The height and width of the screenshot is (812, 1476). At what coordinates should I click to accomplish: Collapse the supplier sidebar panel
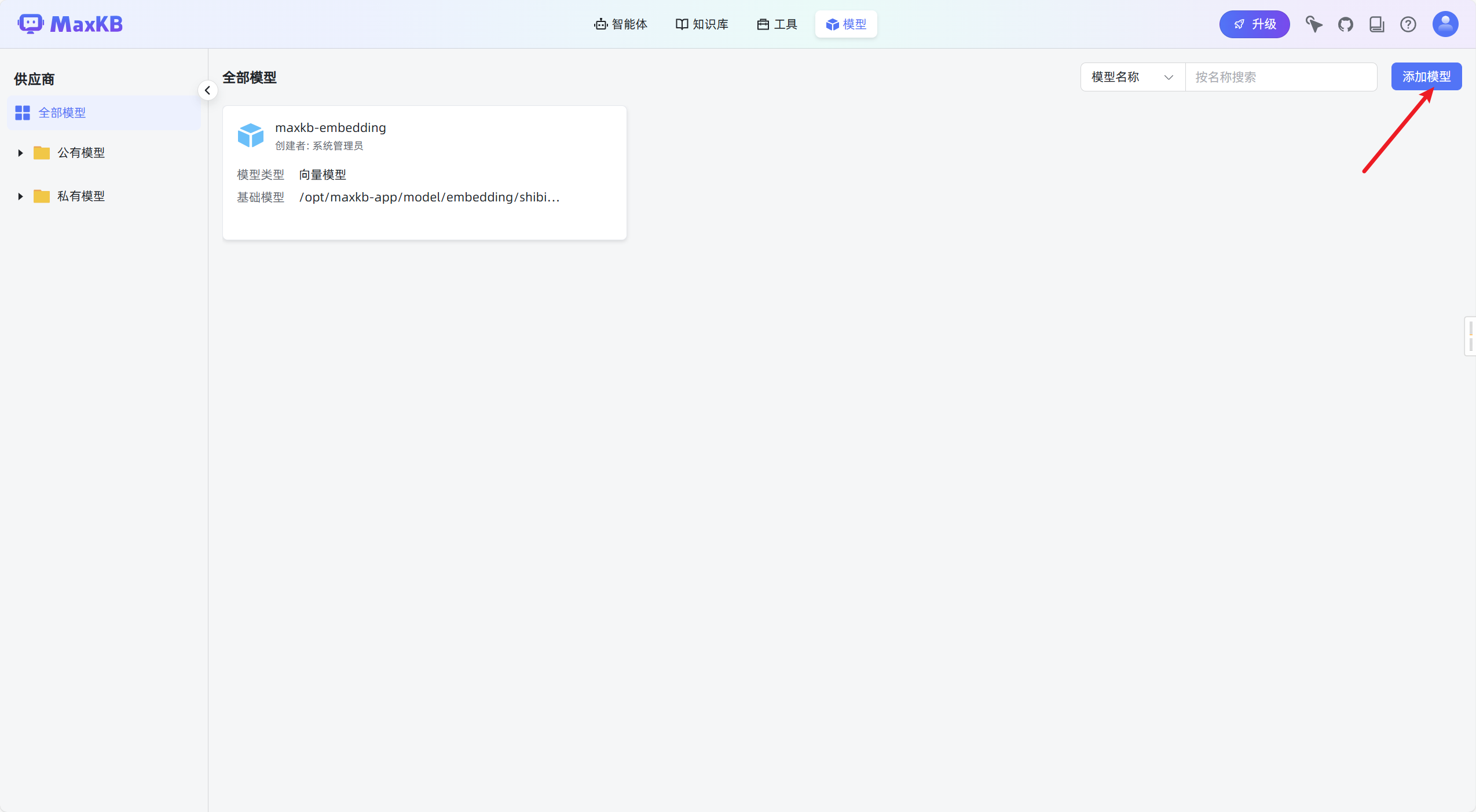pyautogui.click(x=207, y=90)
